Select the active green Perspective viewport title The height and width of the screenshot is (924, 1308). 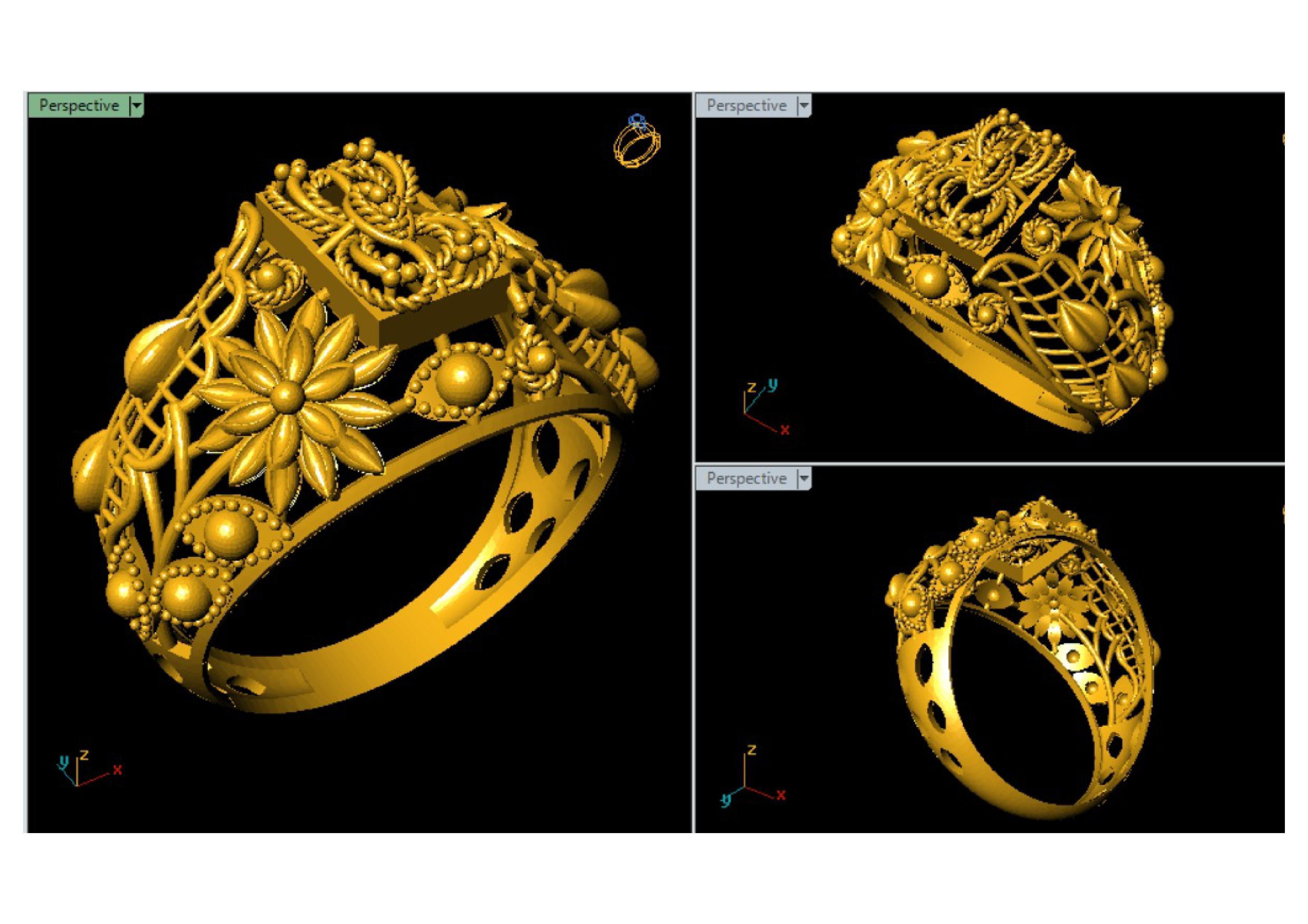tap(79, 105)
